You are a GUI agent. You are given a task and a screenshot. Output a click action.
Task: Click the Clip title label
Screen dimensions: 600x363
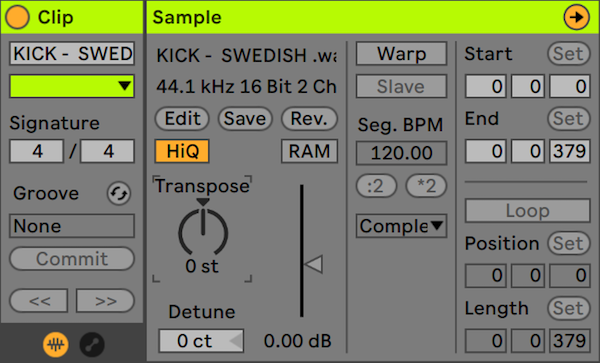coord(55,18)
